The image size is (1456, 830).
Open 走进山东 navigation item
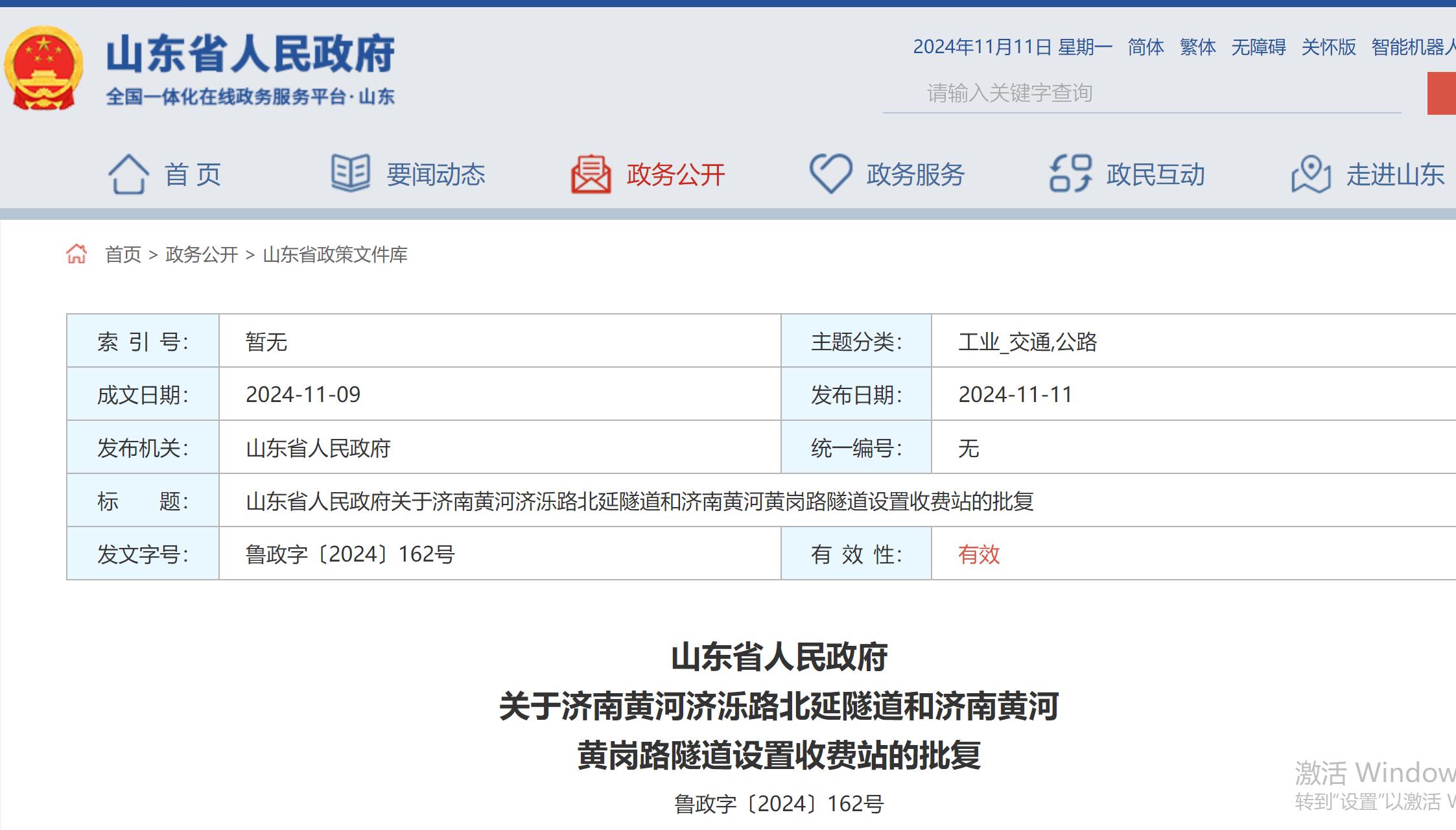pyautogui.click(x=1395, y=174)
